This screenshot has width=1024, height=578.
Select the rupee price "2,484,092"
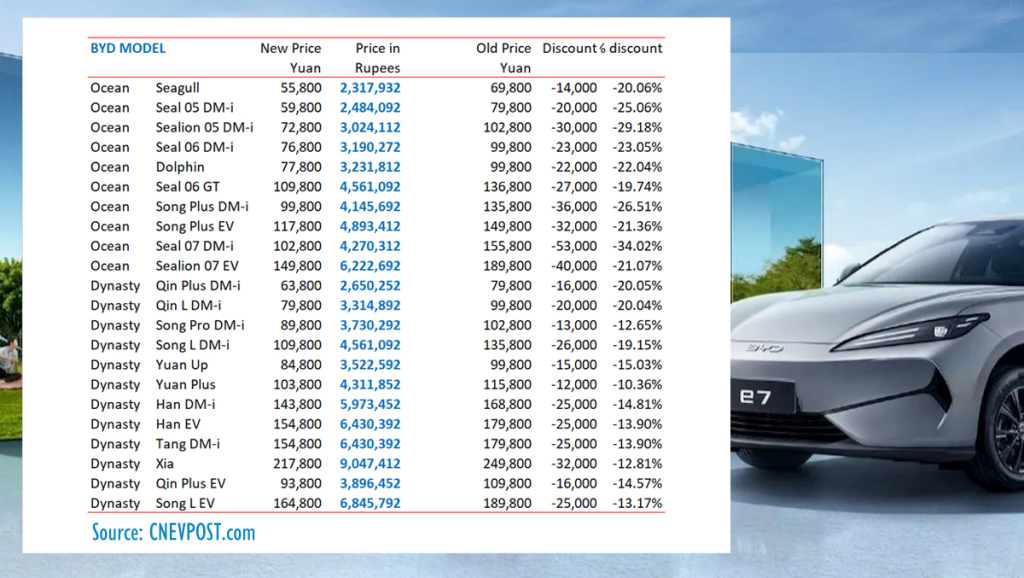tap(370, 108)
